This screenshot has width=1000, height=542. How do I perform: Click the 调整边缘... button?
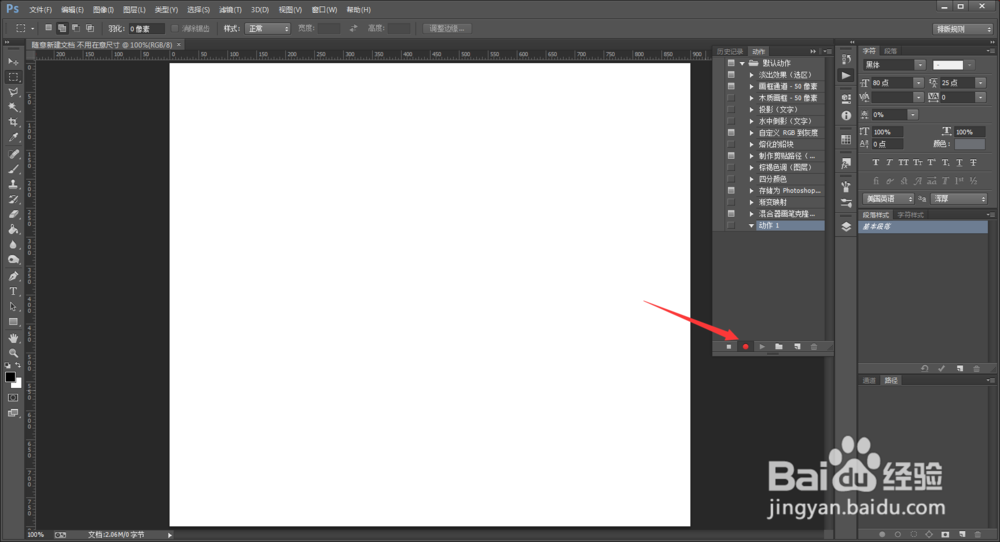447,29
